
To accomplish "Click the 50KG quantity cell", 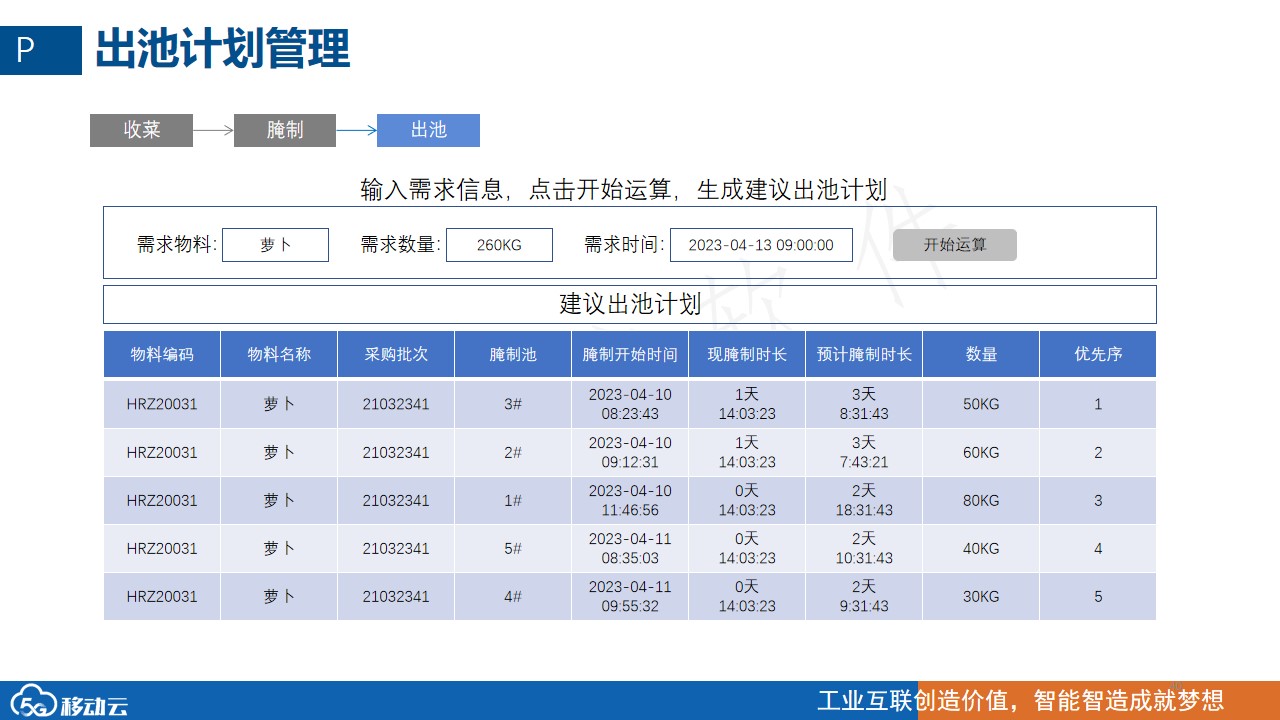I will click(x=981, y=404).
